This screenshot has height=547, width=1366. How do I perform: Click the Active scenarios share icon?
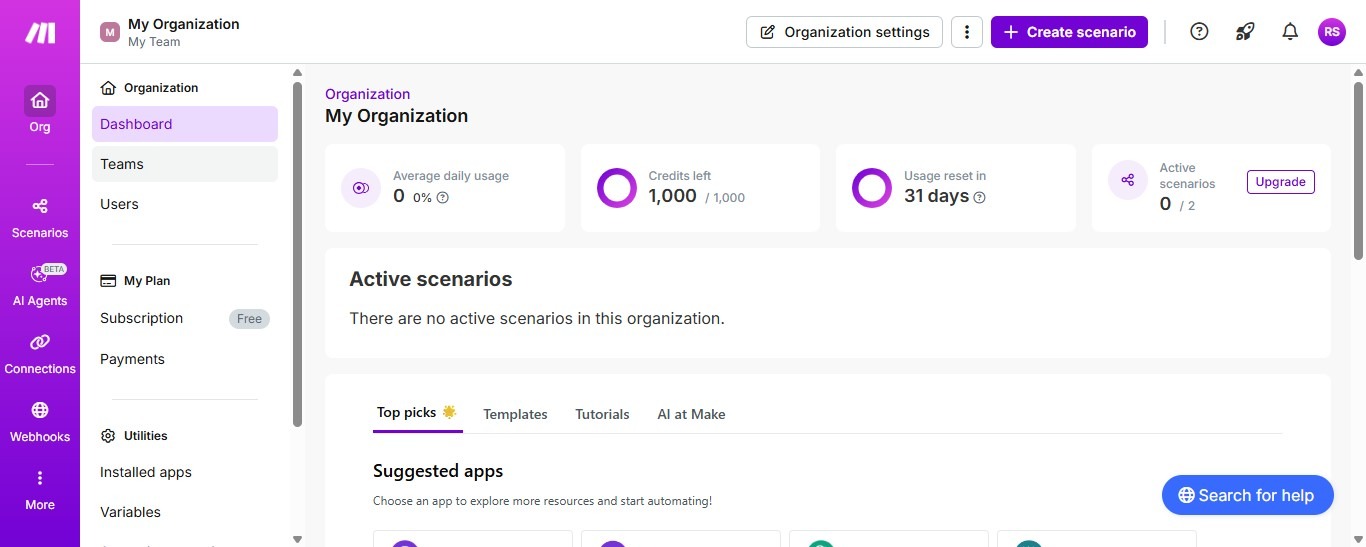coord(1128,180)
